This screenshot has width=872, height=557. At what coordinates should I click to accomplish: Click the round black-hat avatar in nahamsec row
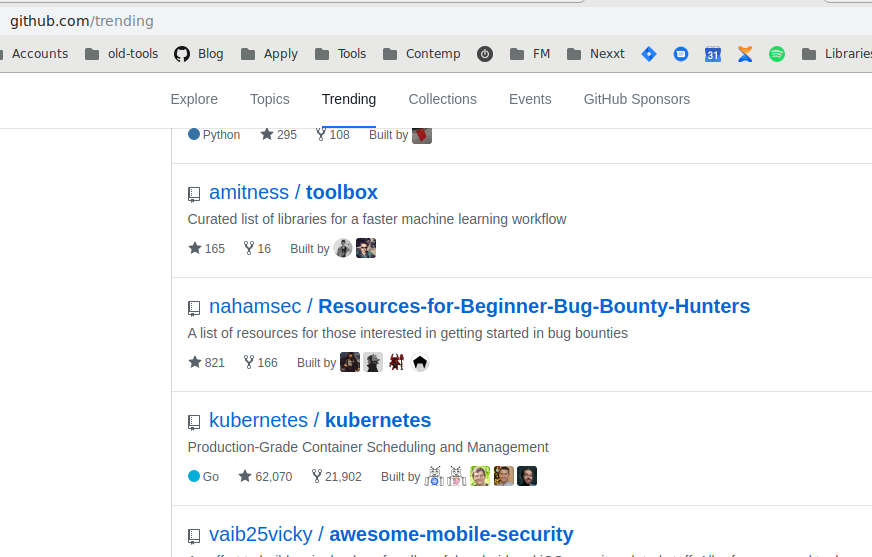[420, 362]
